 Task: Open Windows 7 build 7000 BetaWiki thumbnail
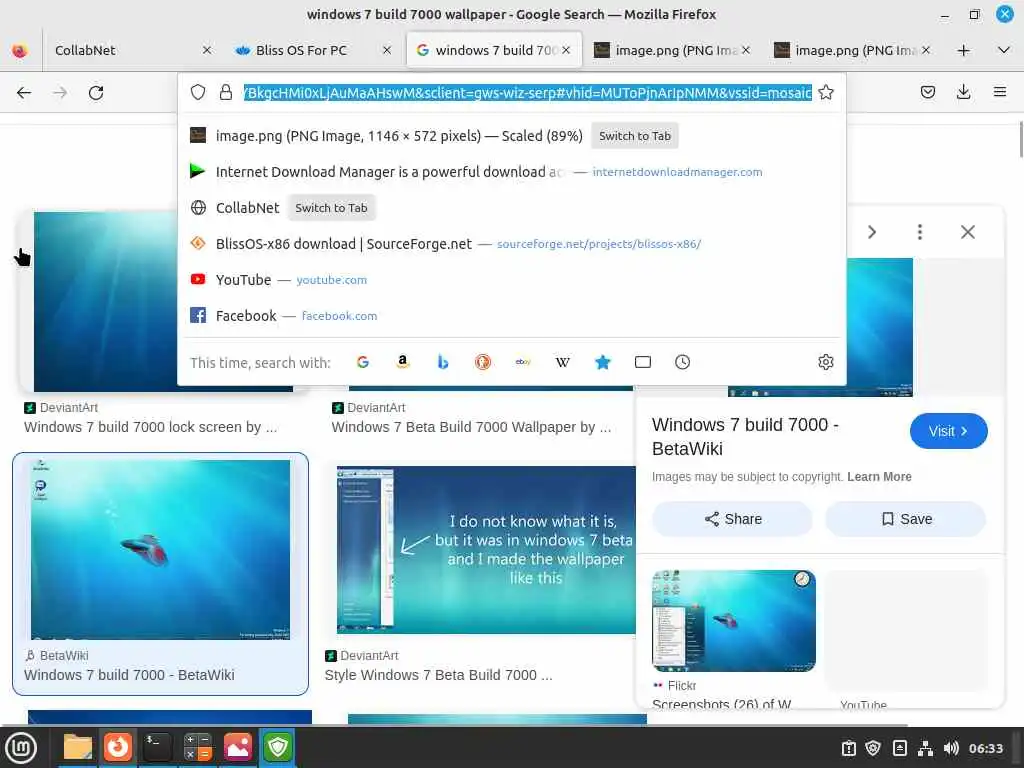pos(160,550)
